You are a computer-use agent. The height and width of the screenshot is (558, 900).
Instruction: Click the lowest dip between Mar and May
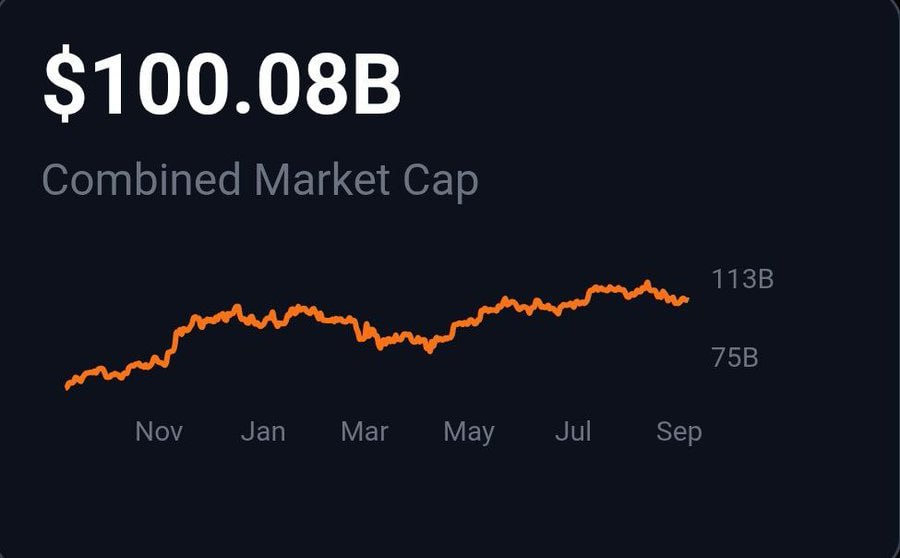pyautogui.click(x=429, y=350)
